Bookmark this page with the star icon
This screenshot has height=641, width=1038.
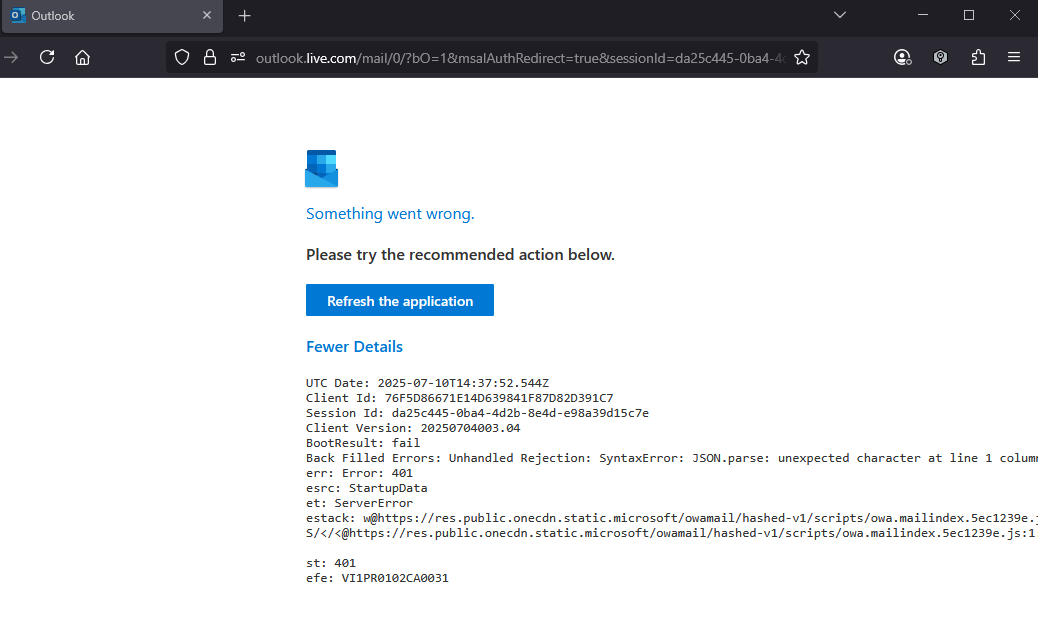coord(802,58)
